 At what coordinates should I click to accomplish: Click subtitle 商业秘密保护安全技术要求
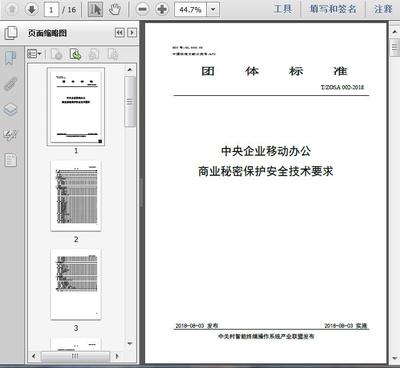click(266, 171)
